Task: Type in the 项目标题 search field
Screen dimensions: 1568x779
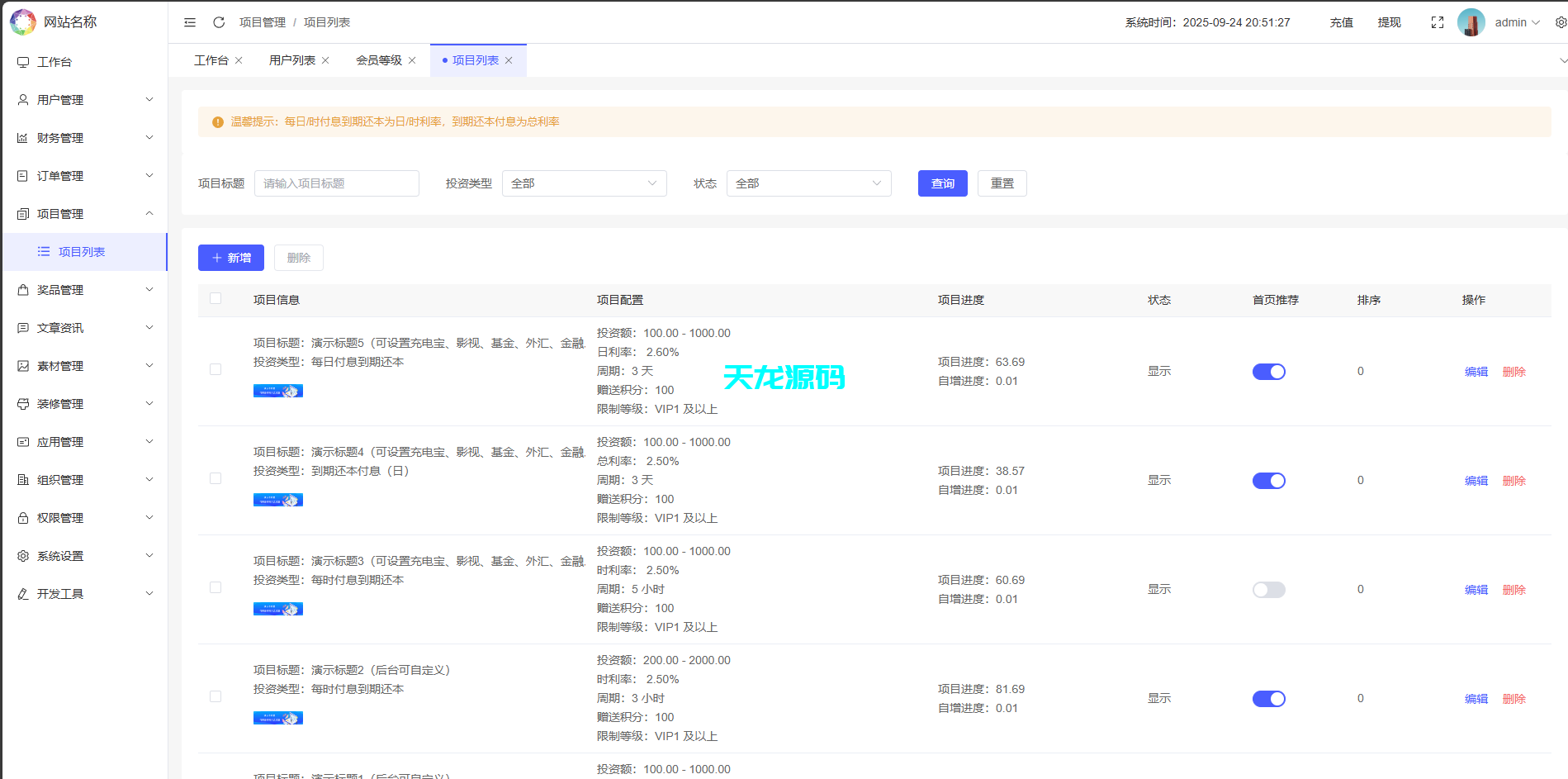Action: 336,183
